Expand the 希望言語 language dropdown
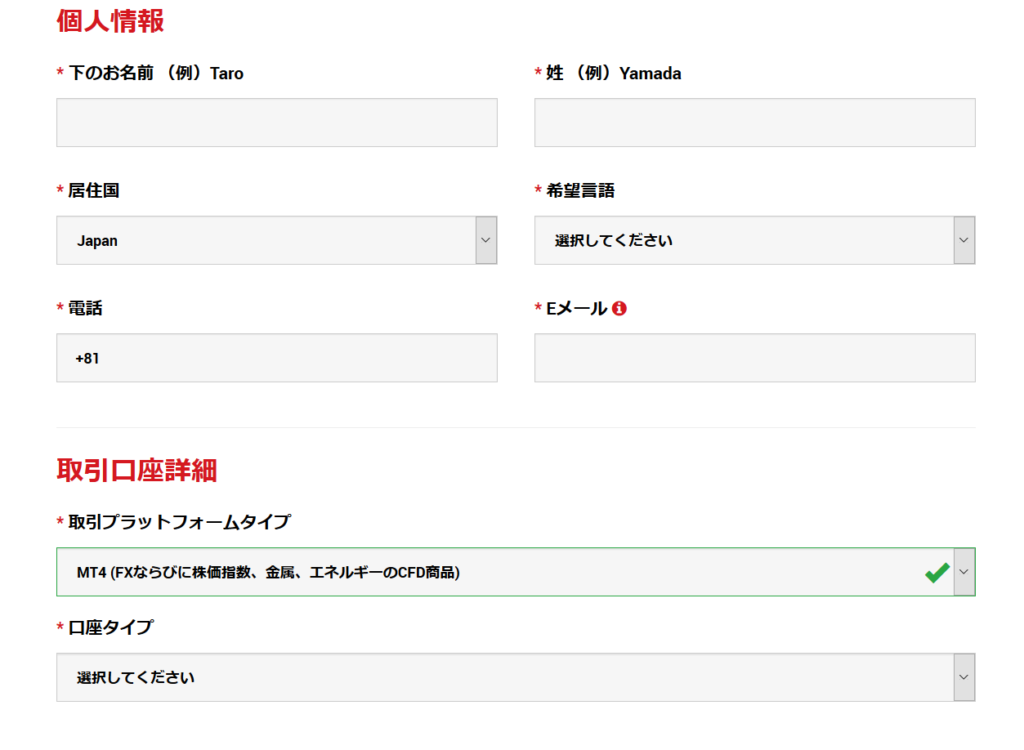Viewport: 1024px width, 750px height. tap(754, 241)
